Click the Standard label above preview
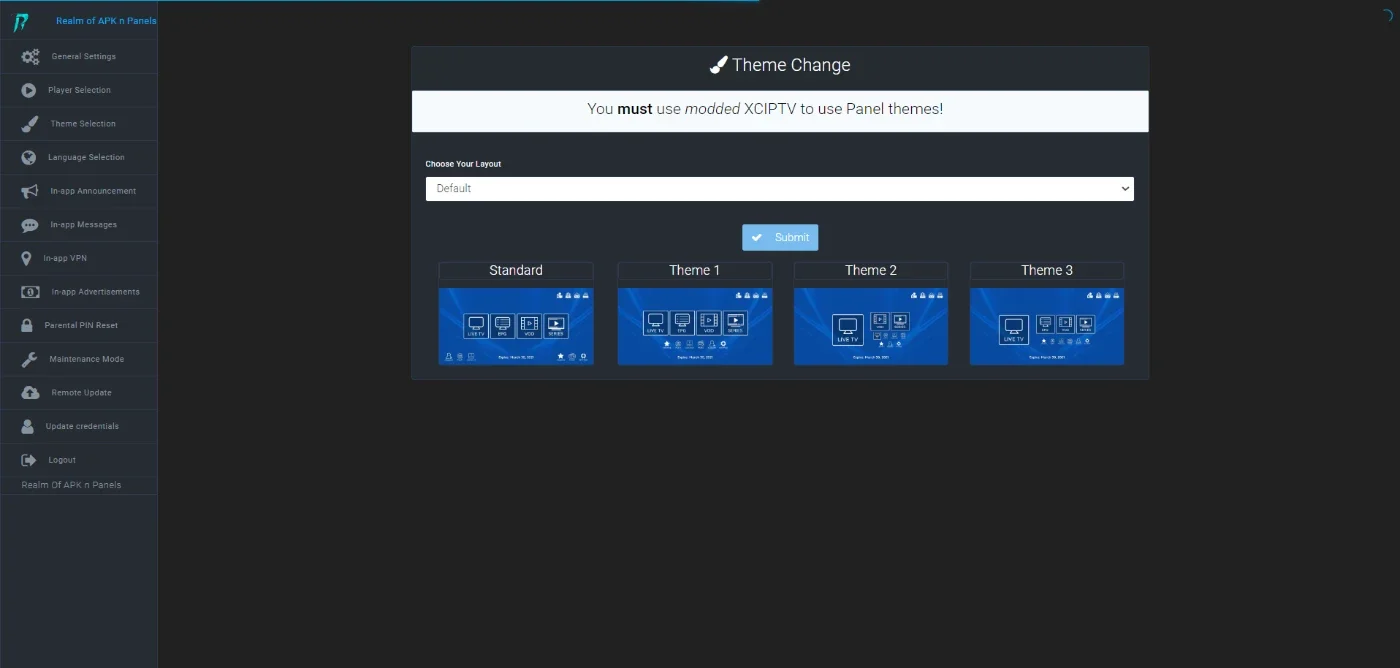Image resolution: width=1400 pixels, height=668 pixels. pyautogui.click(x=516, y=270)
